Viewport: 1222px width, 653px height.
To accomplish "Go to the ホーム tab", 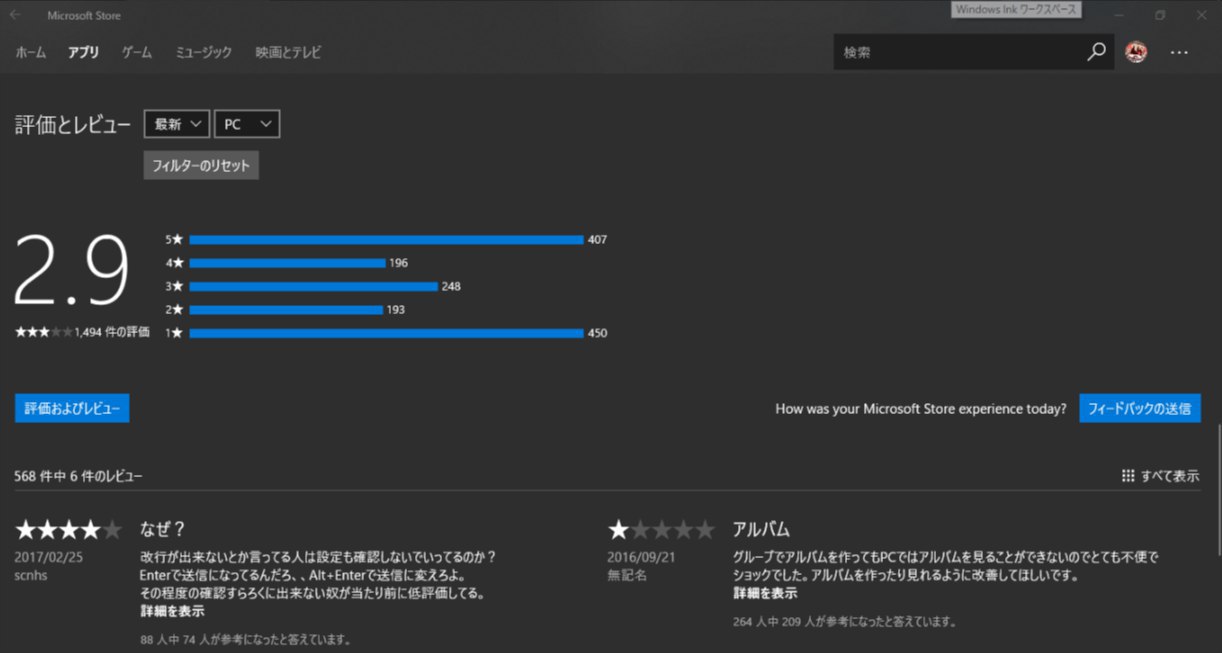I will coord(30,52).
